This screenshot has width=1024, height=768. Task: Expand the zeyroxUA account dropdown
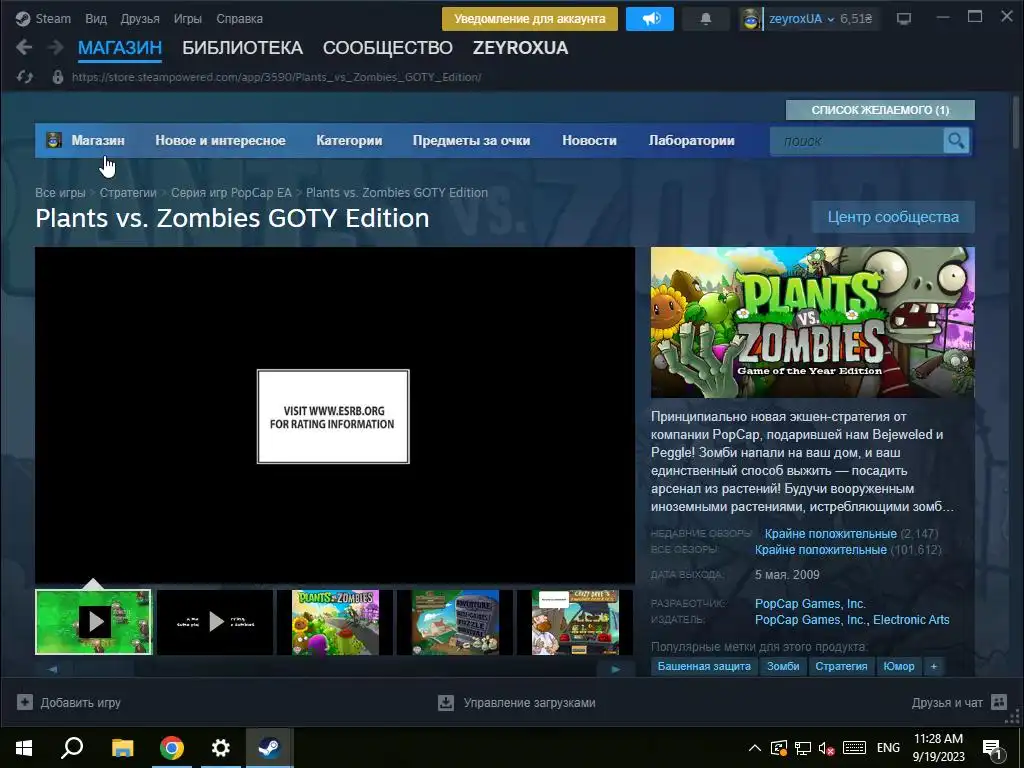coord(831,20)
